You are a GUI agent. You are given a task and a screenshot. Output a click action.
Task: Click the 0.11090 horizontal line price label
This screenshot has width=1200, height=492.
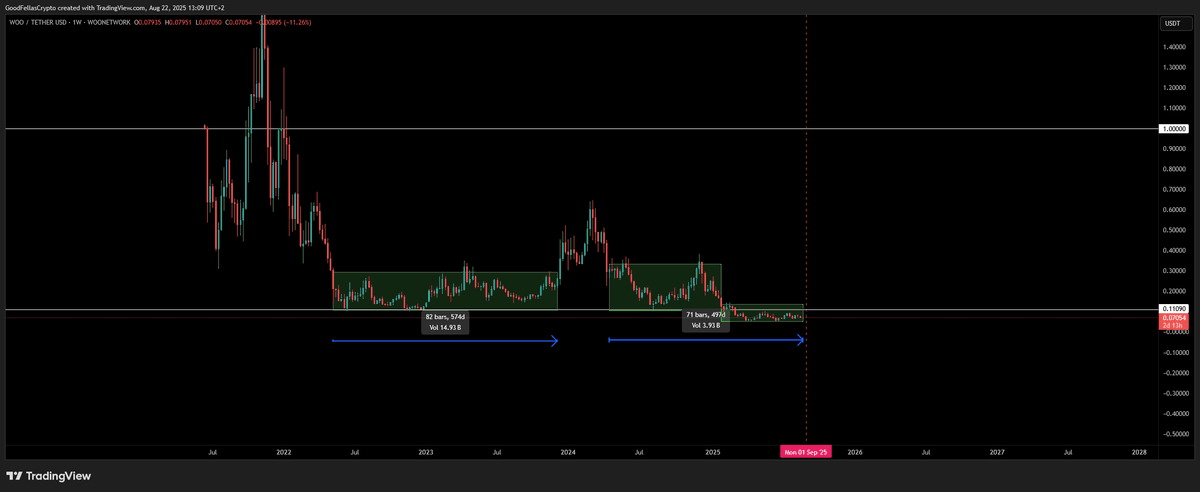point(1173,309)
